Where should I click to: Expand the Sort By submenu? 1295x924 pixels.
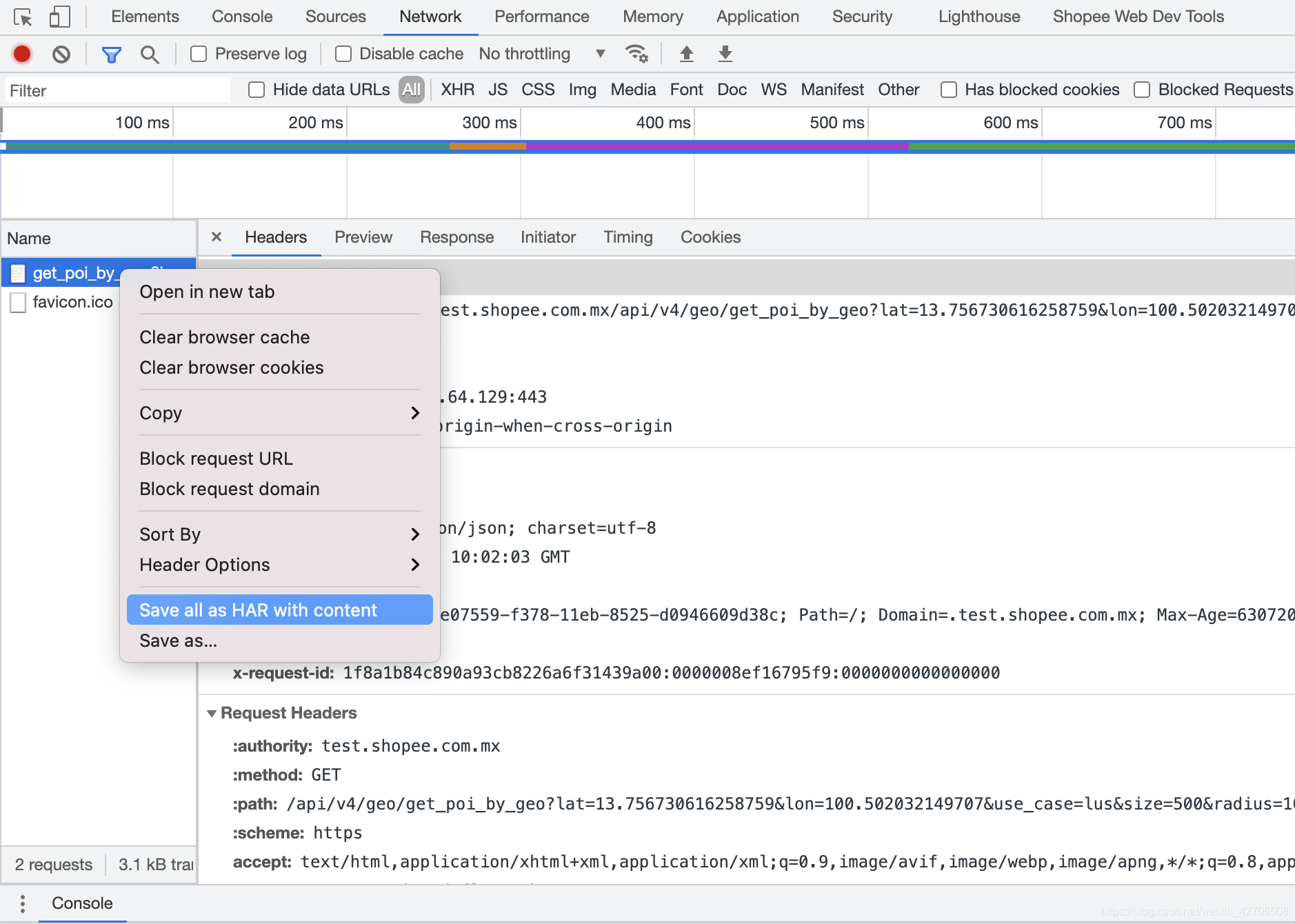[279, 534]
